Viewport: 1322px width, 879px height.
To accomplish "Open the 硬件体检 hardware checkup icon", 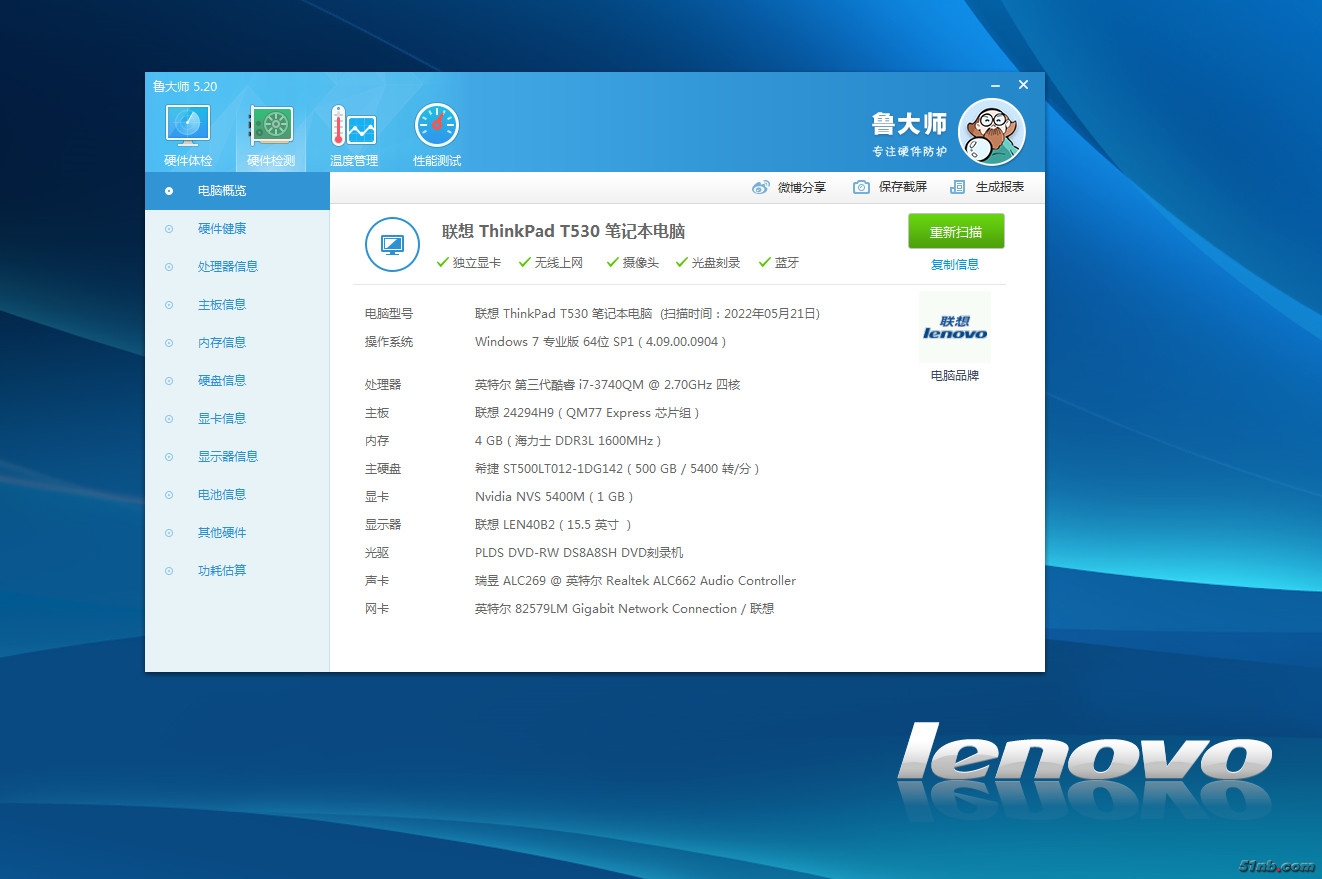I will pyautogui.click(x=187, y=128).
